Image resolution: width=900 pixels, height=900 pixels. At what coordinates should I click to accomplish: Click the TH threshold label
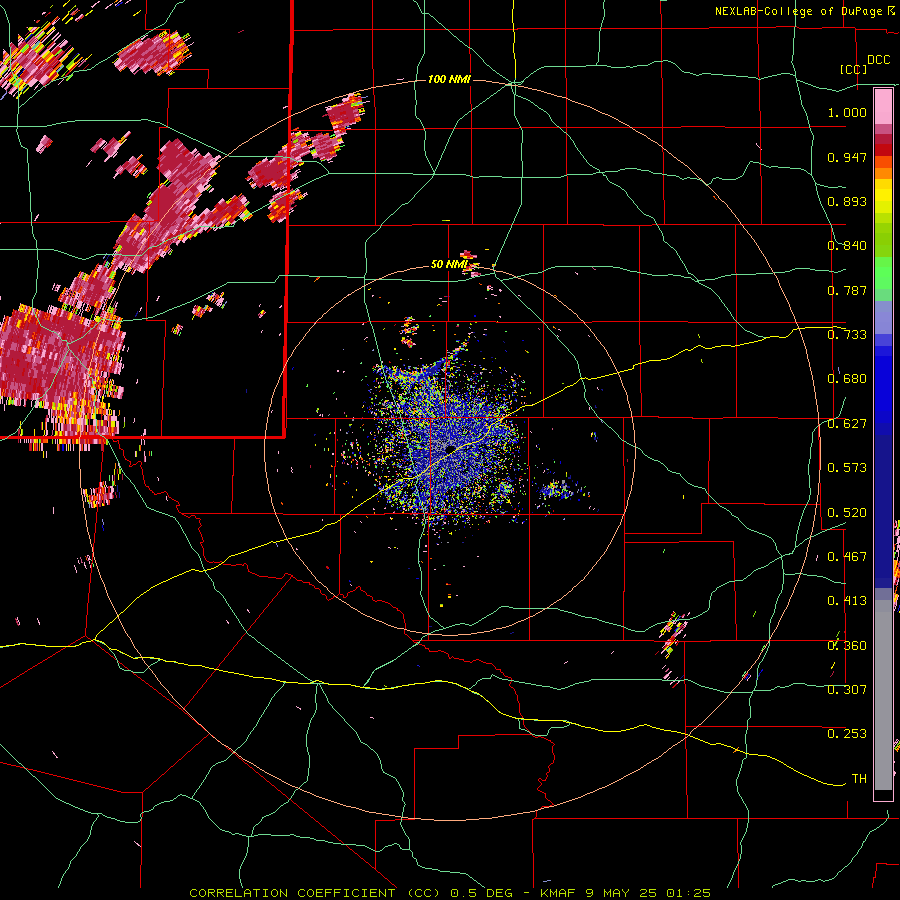859,779
